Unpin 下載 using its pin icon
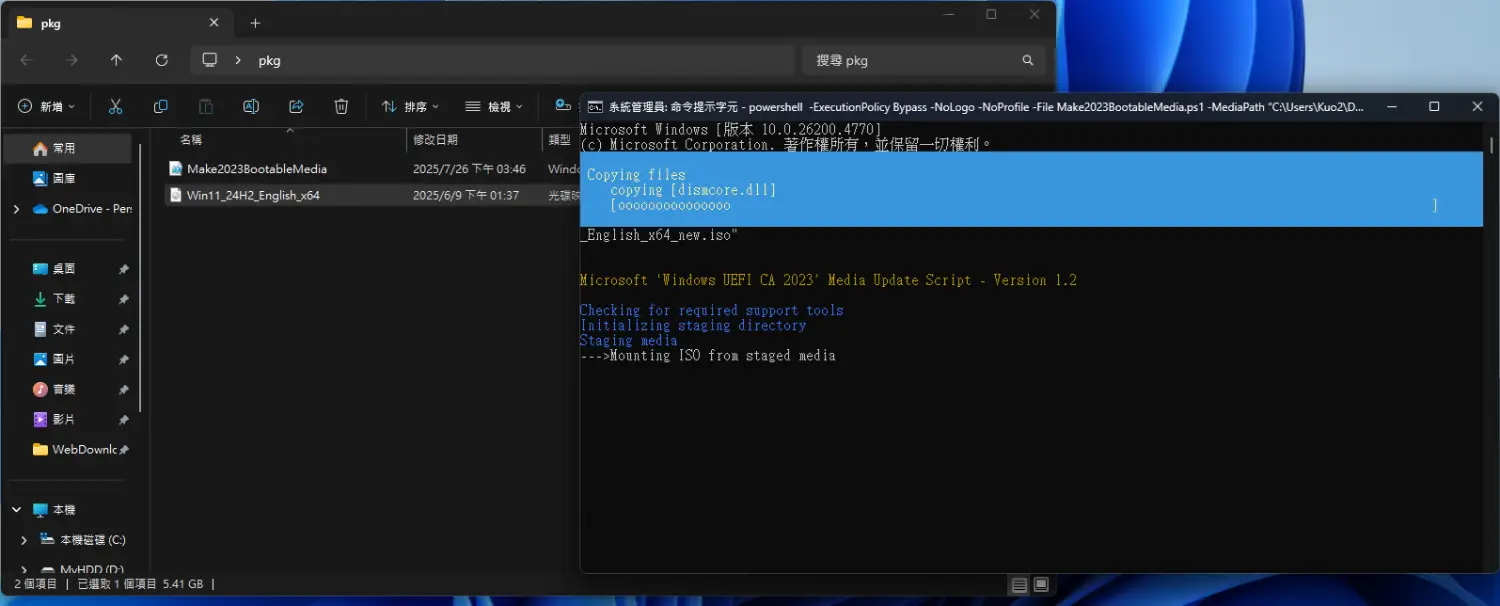Image resolution: width=1500 pixels, height=606 pixels. (x=124, y=299)
